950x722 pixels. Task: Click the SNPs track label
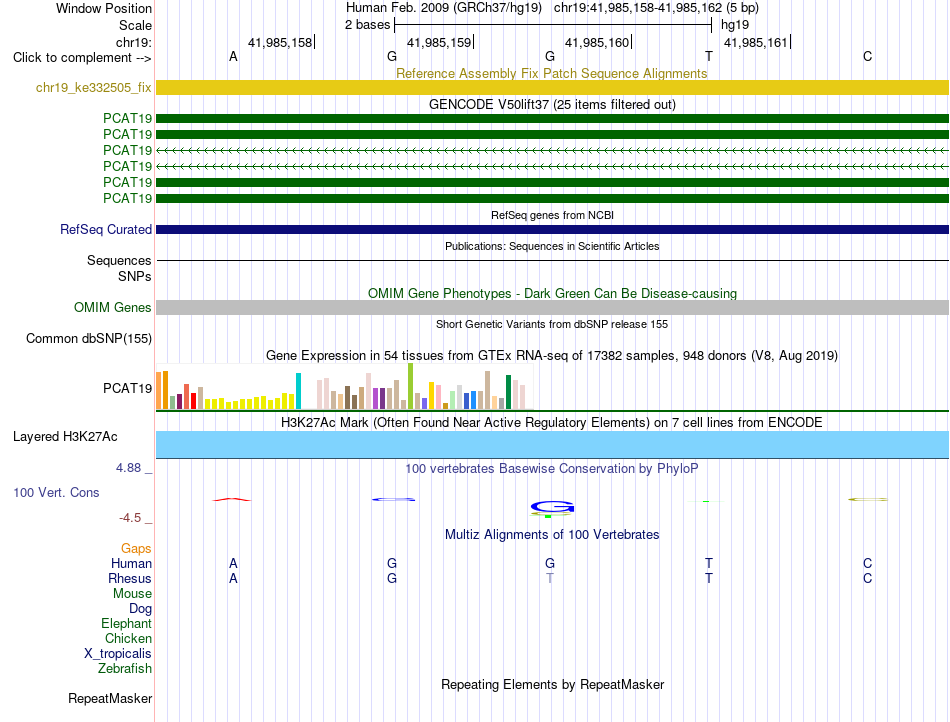coord(135,276)
